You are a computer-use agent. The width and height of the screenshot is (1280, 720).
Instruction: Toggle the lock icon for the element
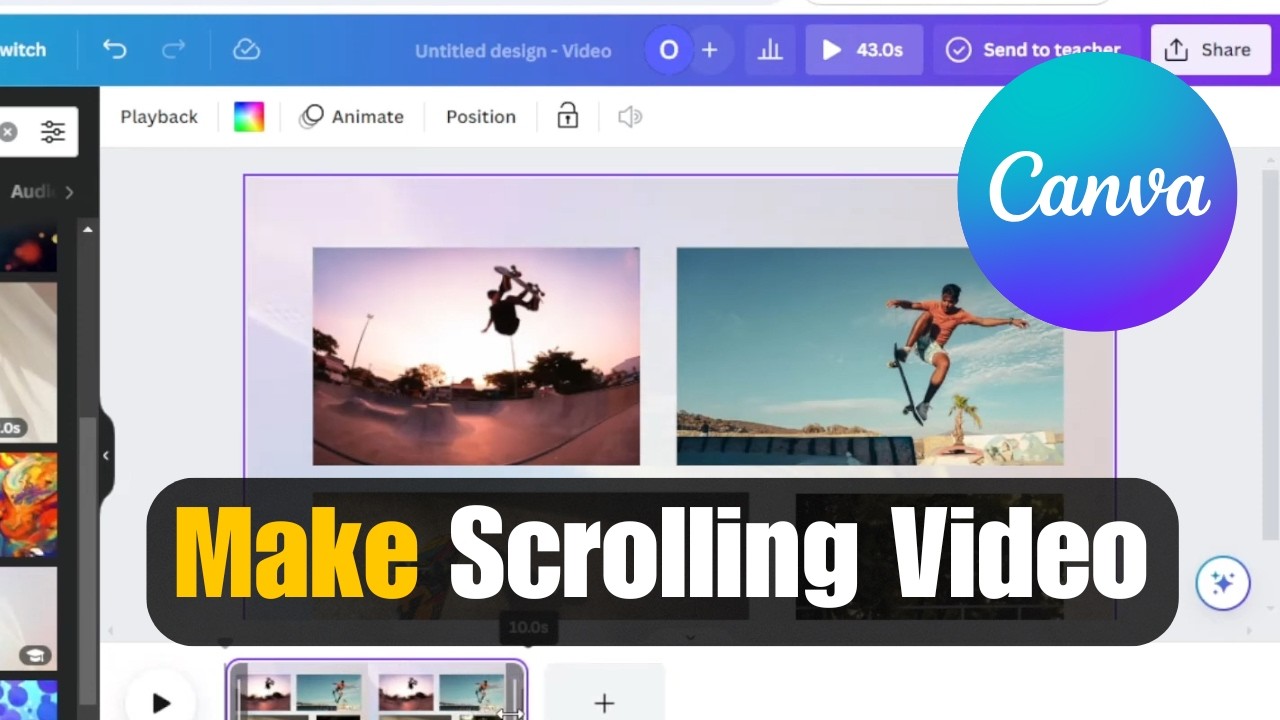tap(568, 117)
